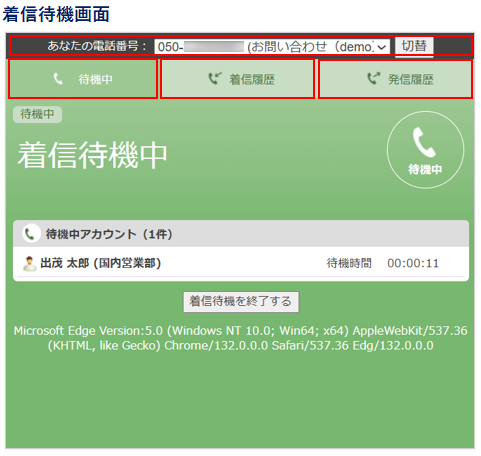Click the handset icon in the 待機中 tab
Screen dimensions: 481x456
[x=58, y=79]
